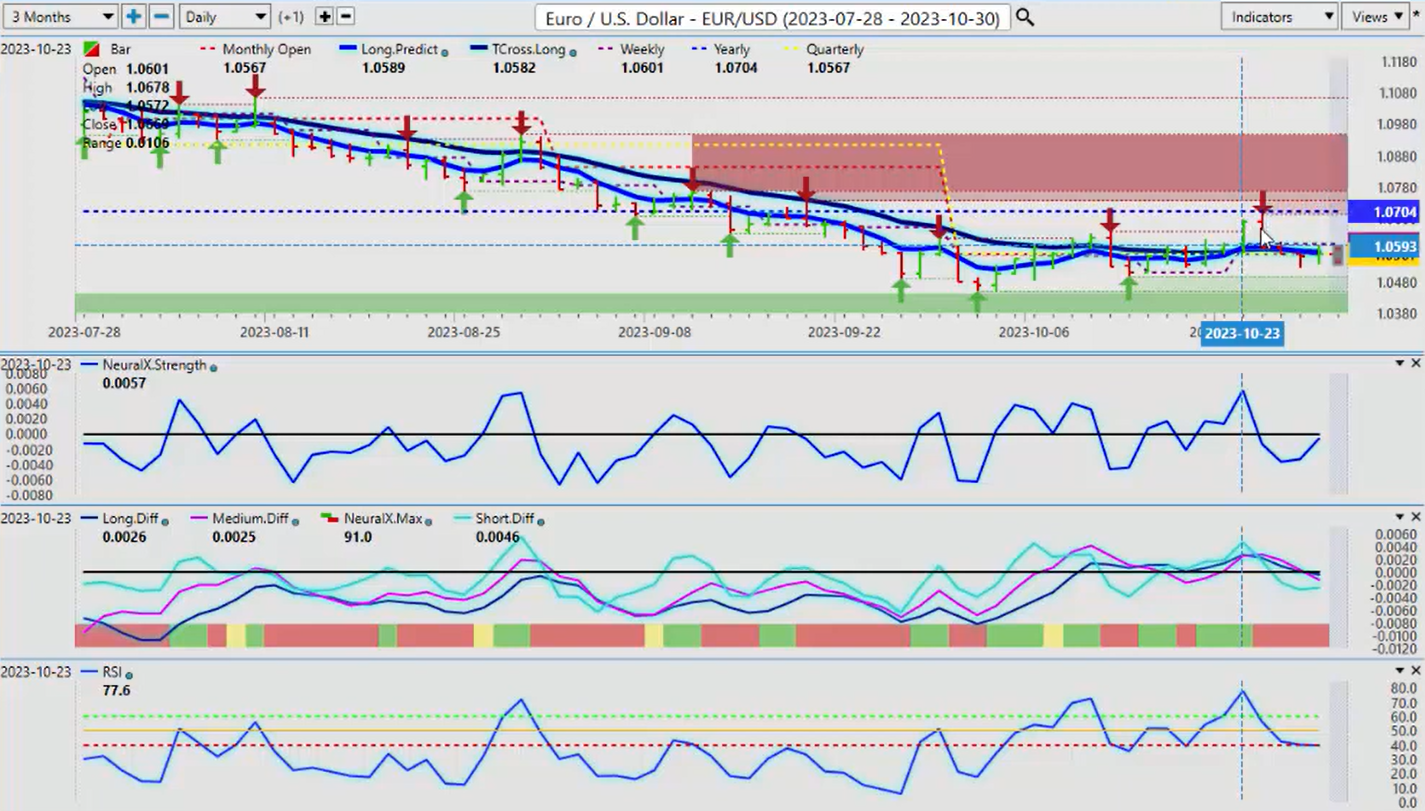Click the 1.0593 price axis label
1425x811 pixels.
pos(1386,246)
